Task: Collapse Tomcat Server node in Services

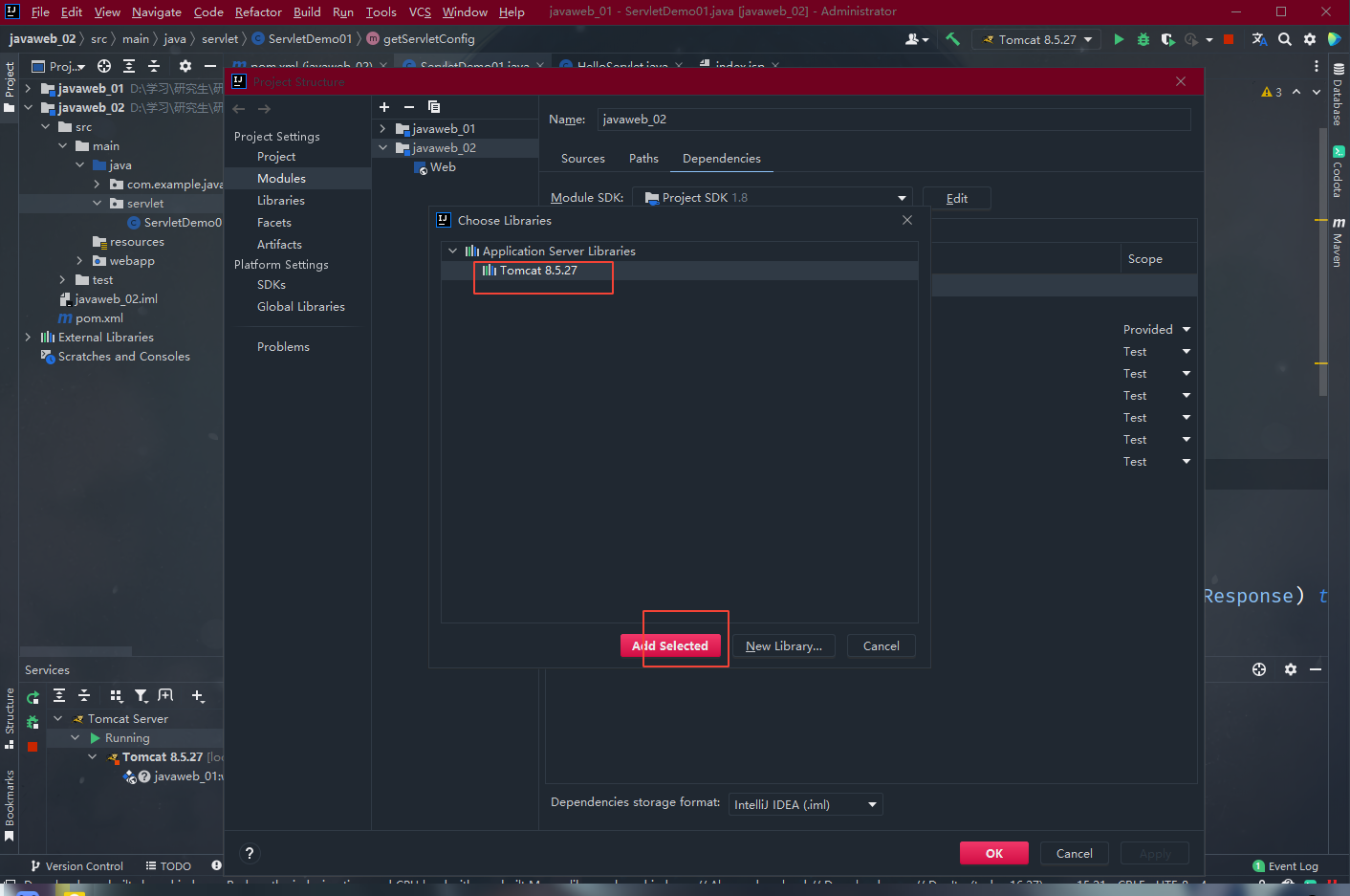Action: click(x=58, y=719)
